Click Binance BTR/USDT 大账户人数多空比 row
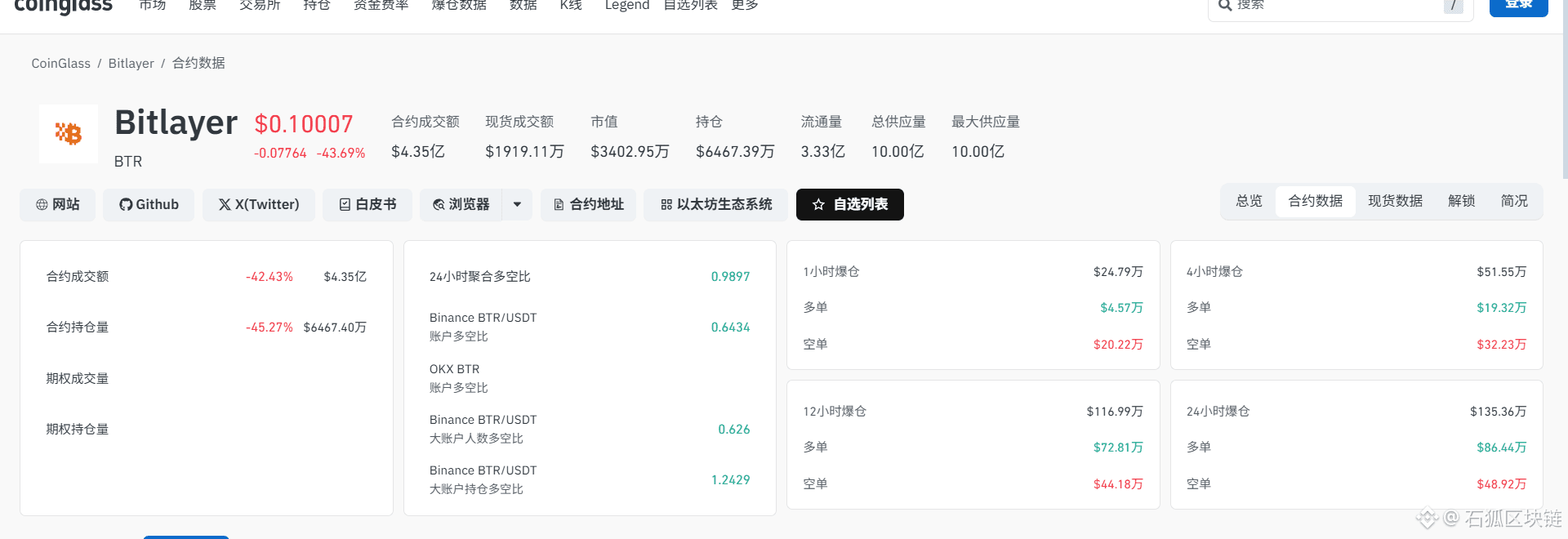This screenshot has height=539, width=1568. (x=590, y=429)
